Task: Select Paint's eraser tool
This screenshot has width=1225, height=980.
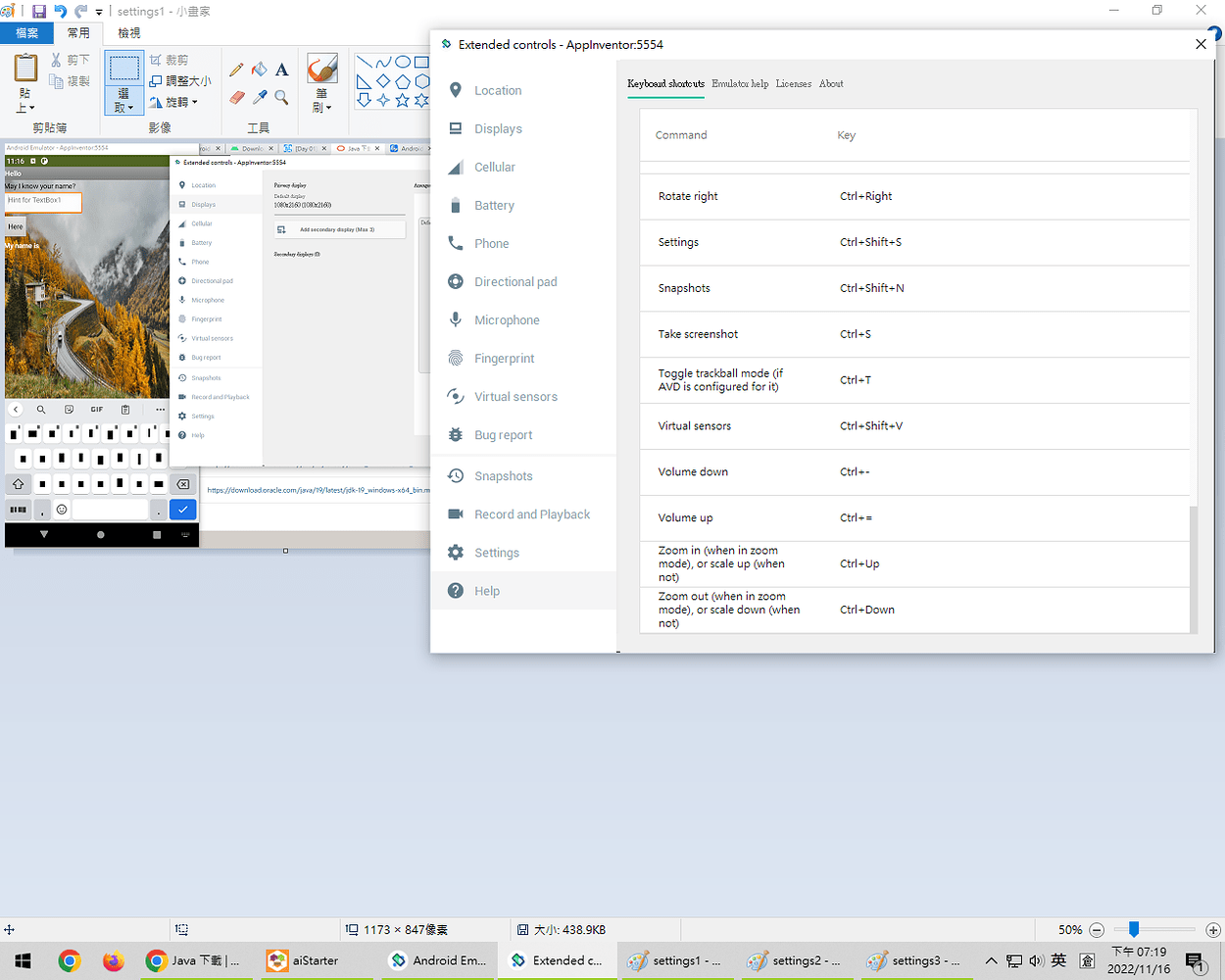Action: pos(235,96)
